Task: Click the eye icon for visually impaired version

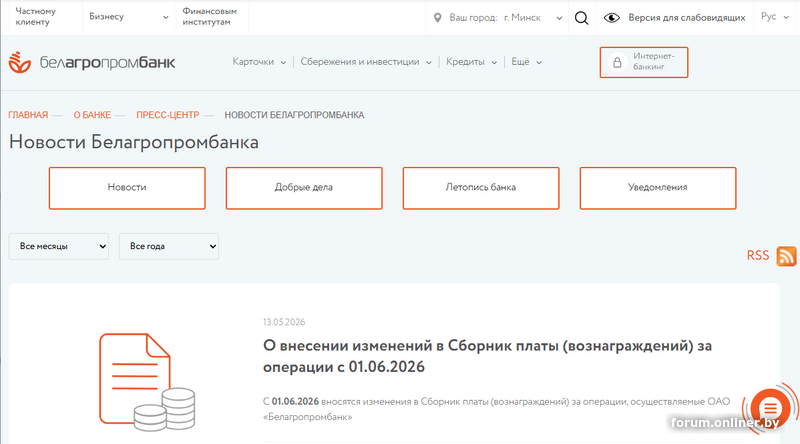Action: click(x=611, y=18)
